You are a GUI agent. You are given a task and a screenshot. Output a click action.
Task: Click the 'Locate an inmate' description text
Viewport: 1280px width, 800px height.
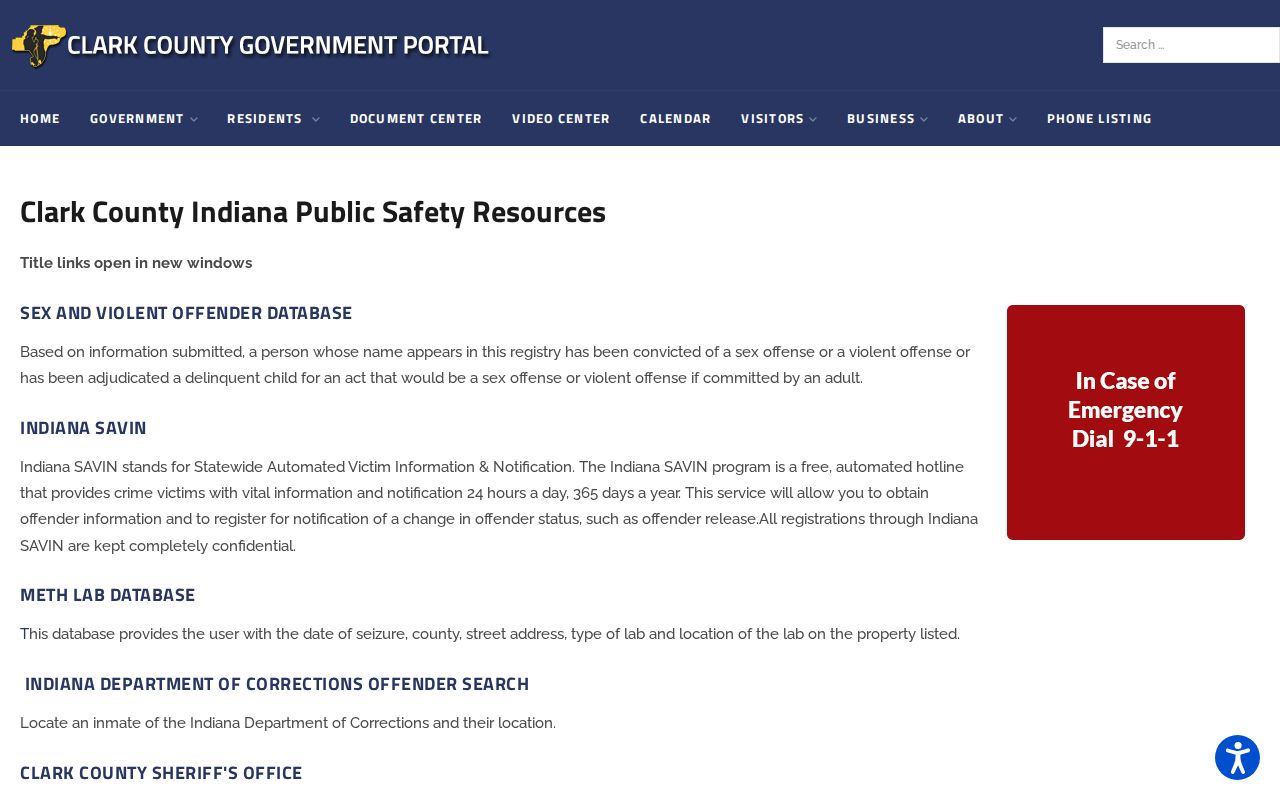click(x=288, y=723)
